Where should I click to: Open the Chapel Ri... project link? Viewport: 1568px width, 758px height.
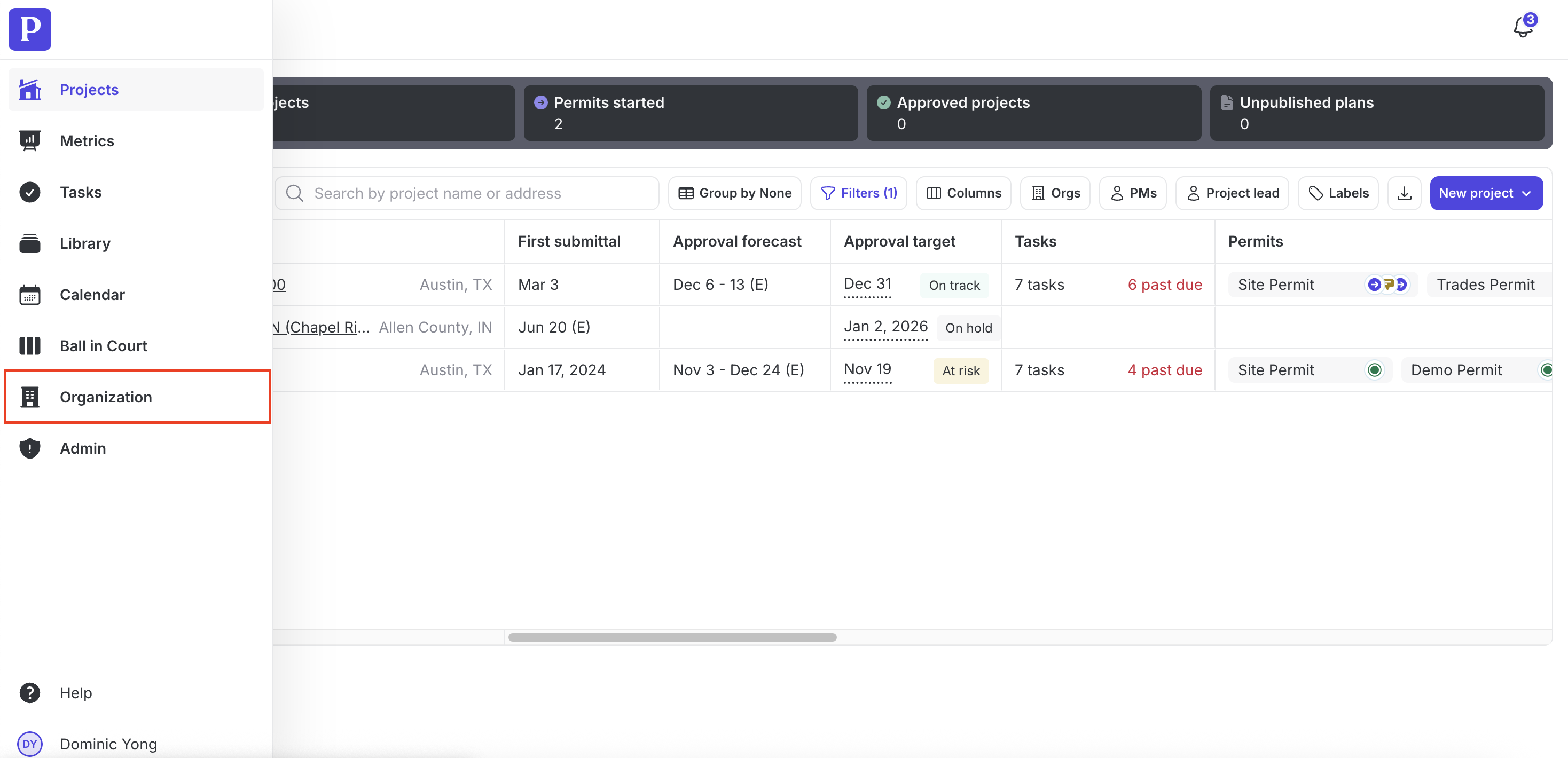323,327
